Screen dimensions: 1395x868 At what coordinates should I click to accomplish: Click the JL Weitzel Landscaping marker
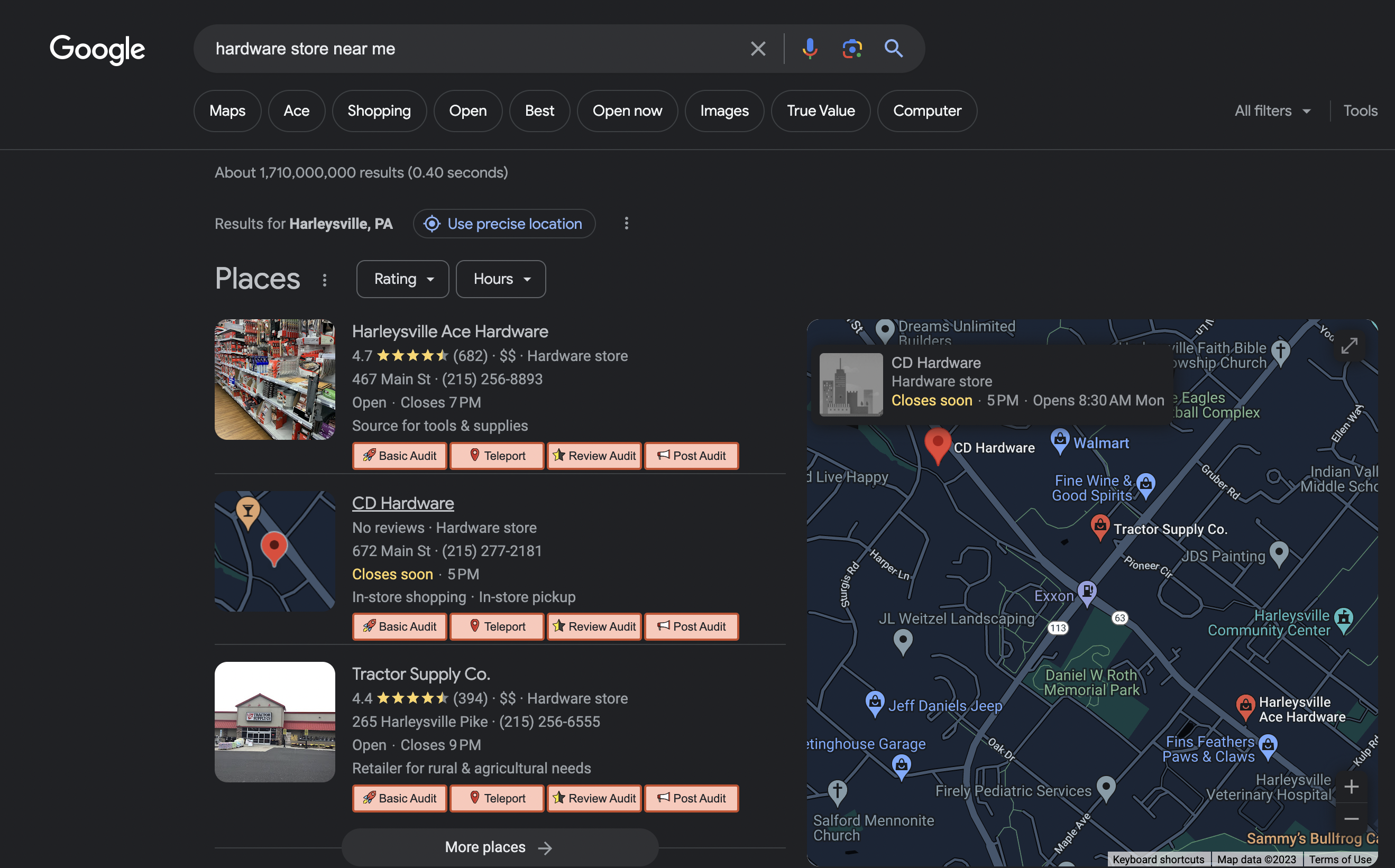pos(903,642)
